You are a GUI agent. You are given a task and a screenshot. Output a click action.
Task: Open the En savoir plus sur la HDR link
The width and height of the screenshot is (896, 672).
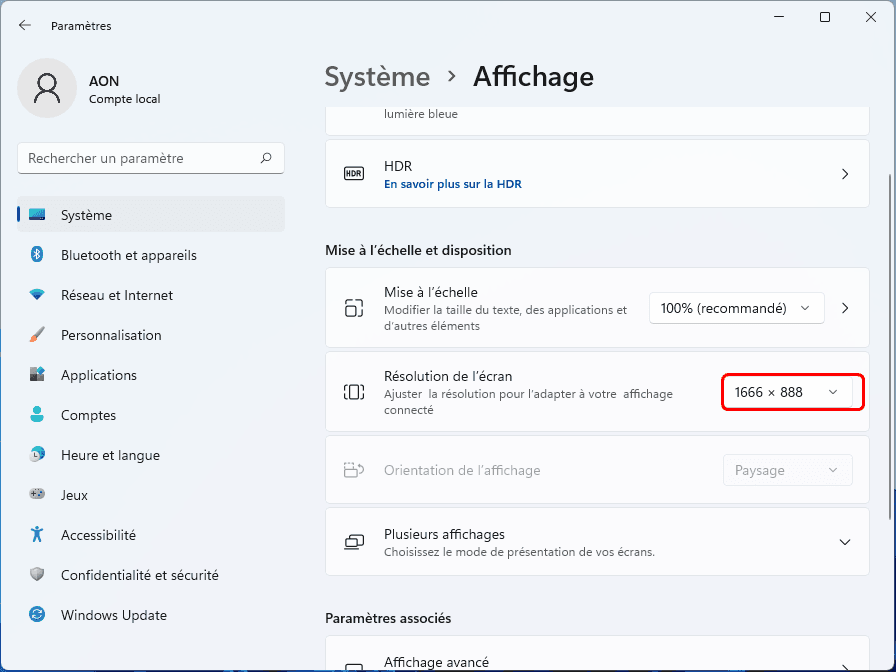tap(452, 184)
